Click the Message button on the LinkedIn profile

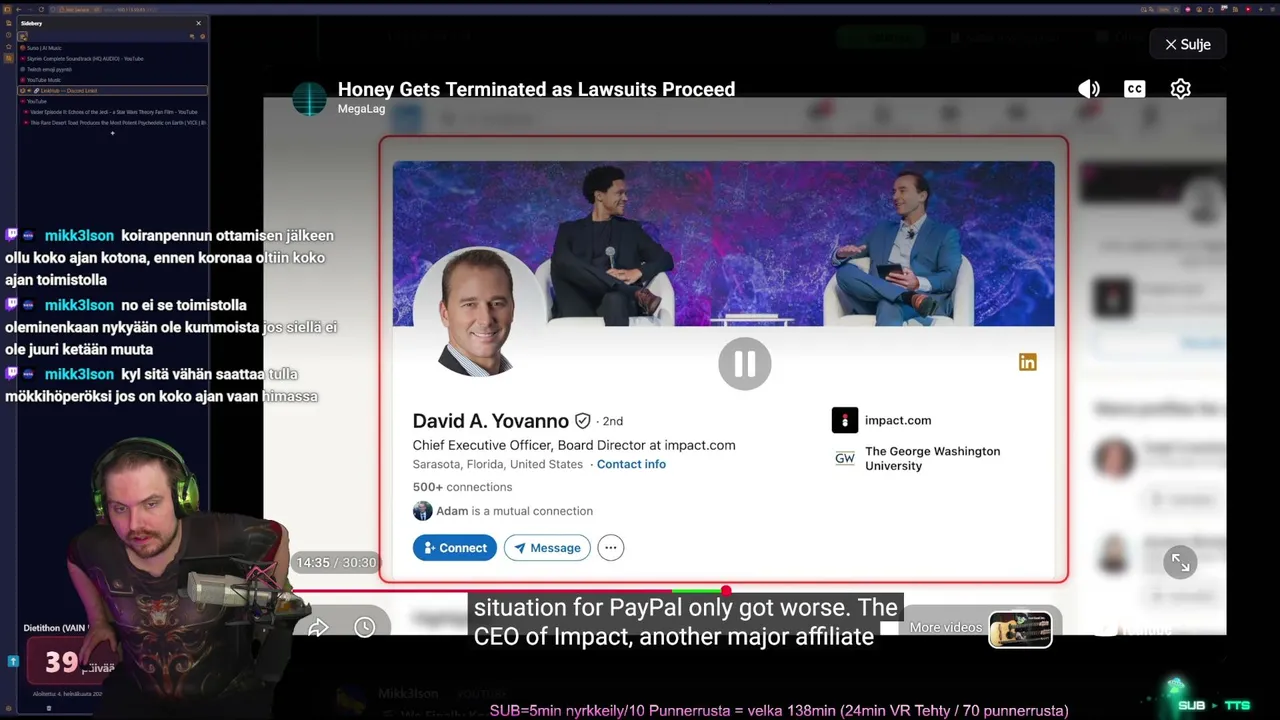pos(547,548)
